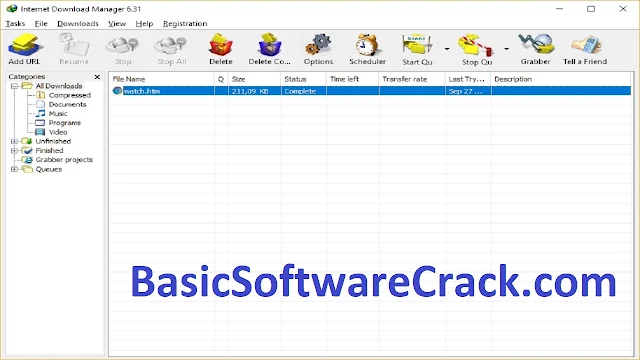Select the Documents category
The width and height of the screenshot is (640, 360).
click(x=67, y=104)
